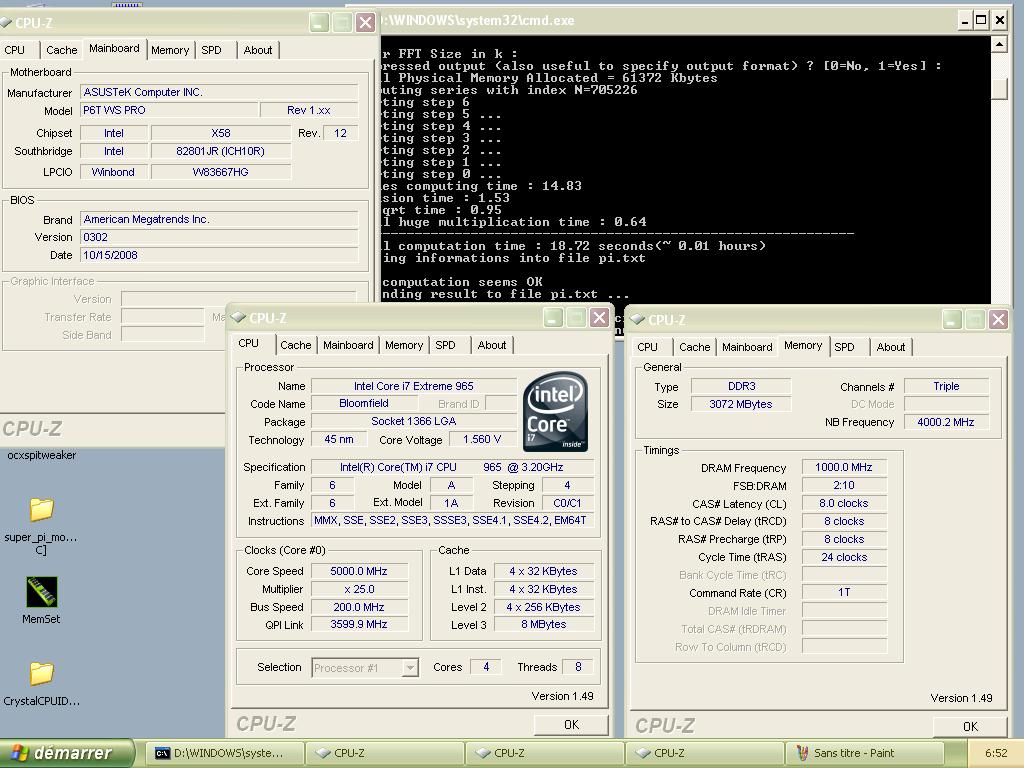Image resolution: width=1024 pixels, height=768 pixels.
Task: Click the P6T WS PRO model field
Action: tap(168, 110)
